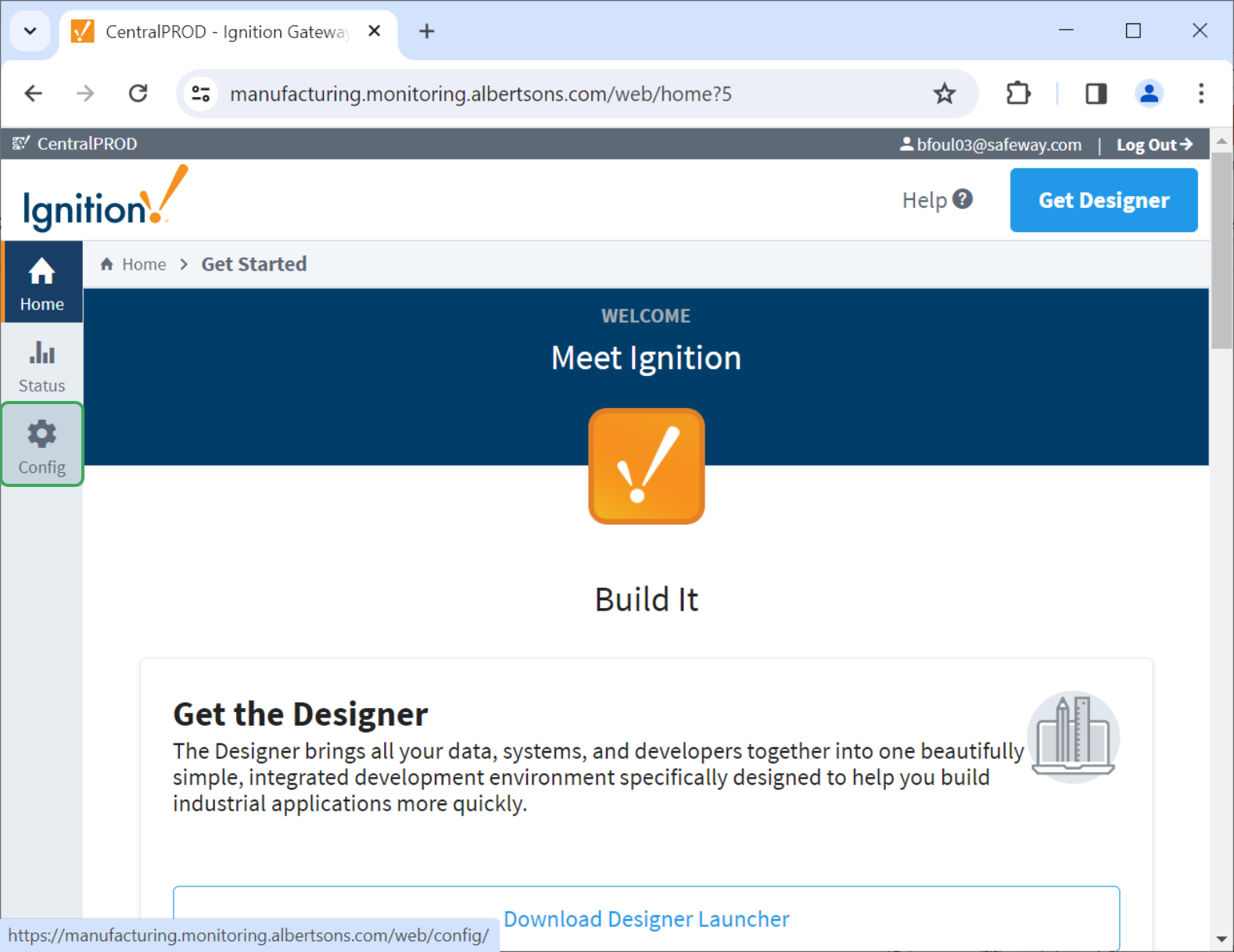
Task: Select the Home sidebar icon
Action: click(42, 282)
